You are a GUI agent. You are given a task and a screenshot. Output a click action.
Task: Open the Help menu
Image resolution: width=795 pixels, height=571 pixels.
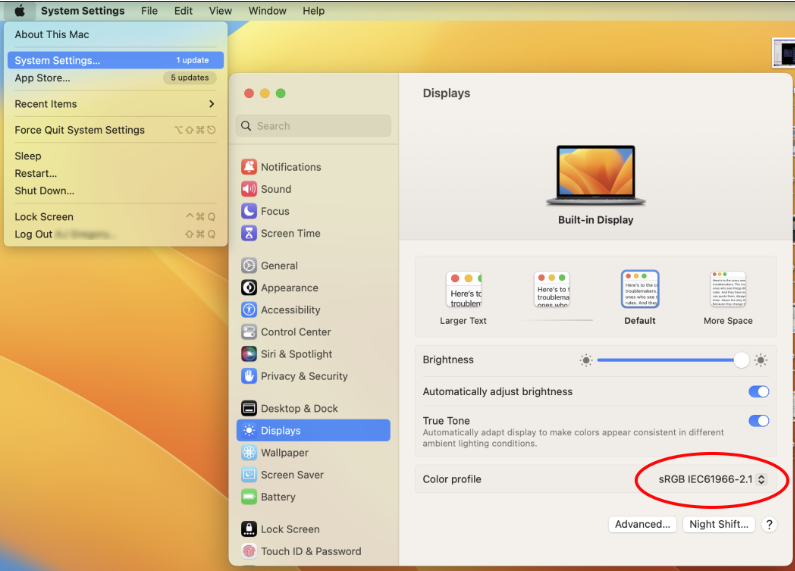313,11
